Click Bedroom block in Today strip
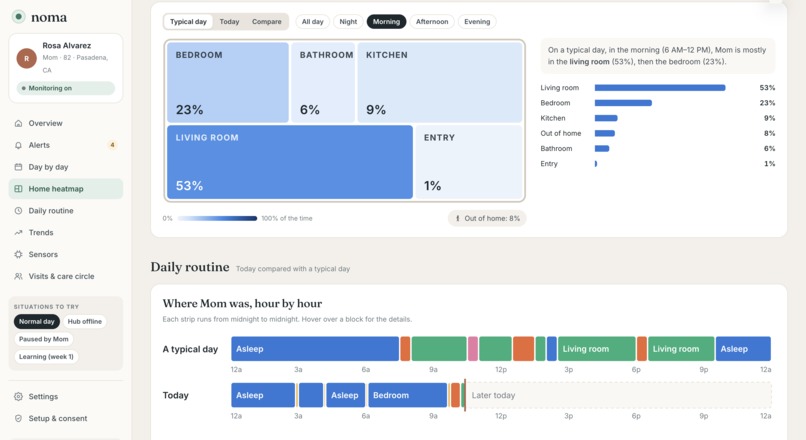806x440 pixels. (x=408, y=395)
